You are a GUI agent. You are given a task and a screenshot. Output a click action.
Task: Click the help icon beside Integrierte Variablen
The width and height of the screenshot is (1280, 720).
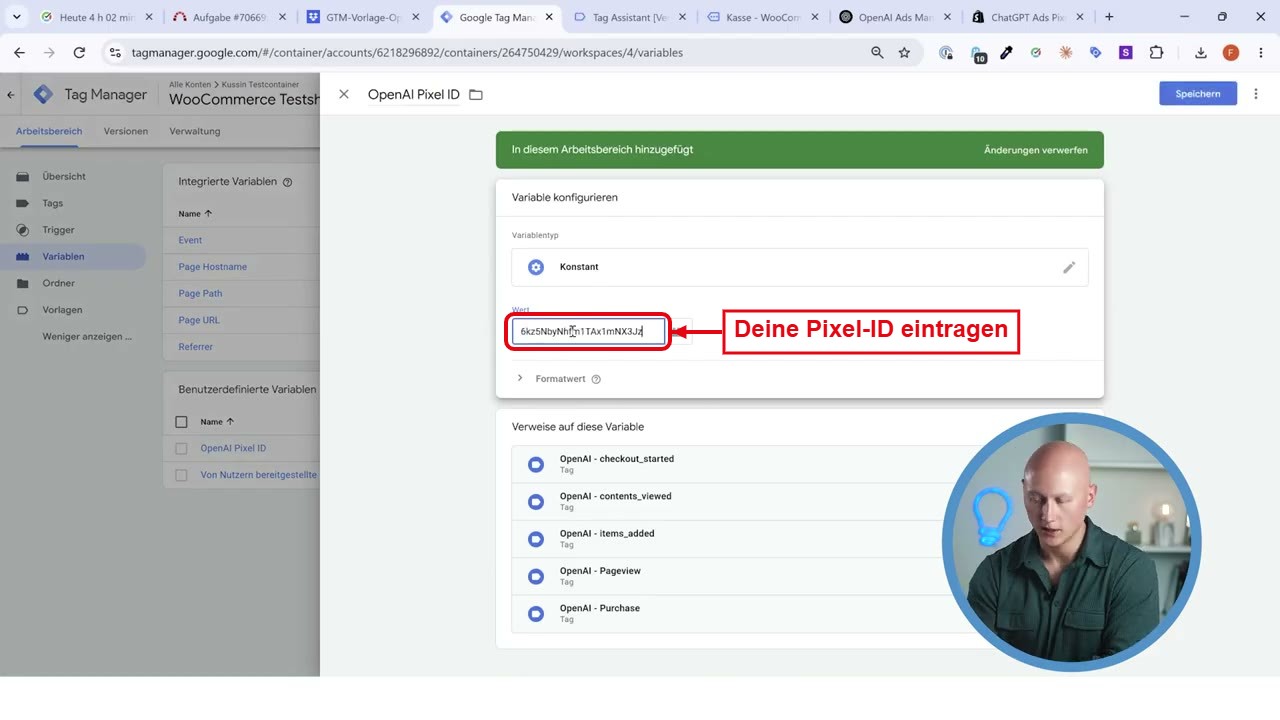[x=288, y=182]
